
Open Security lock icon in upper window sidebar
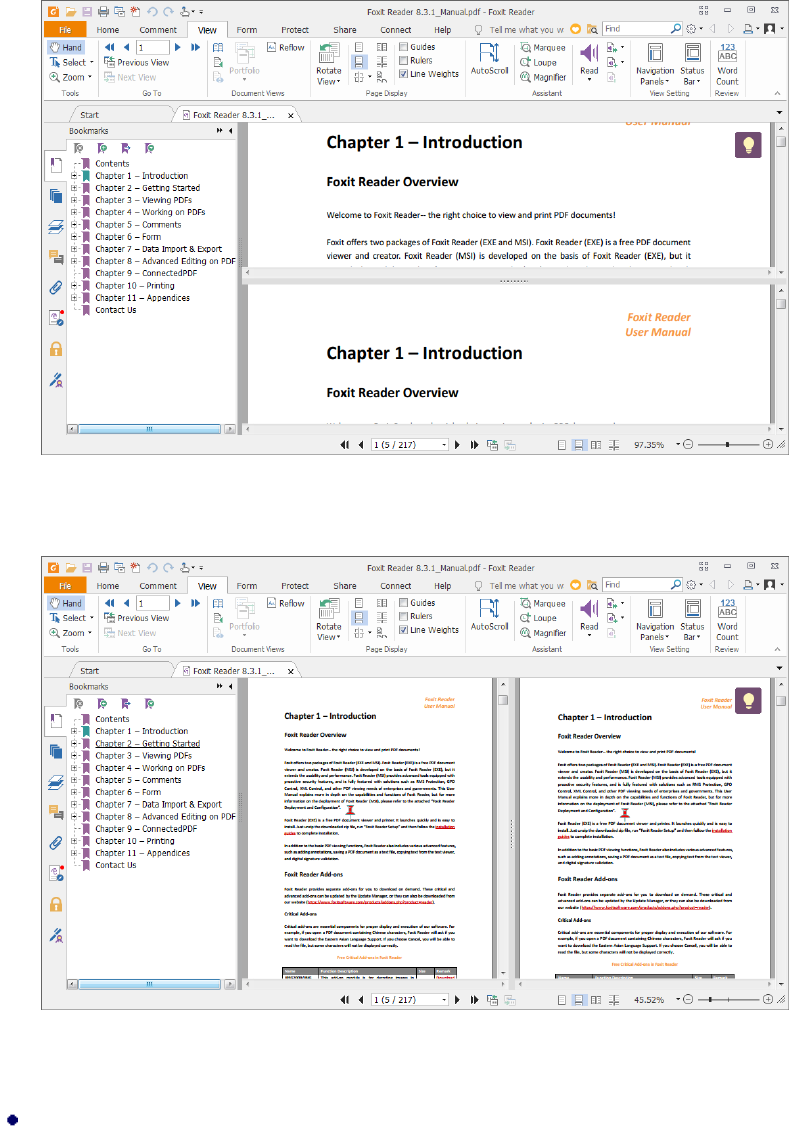55,349
